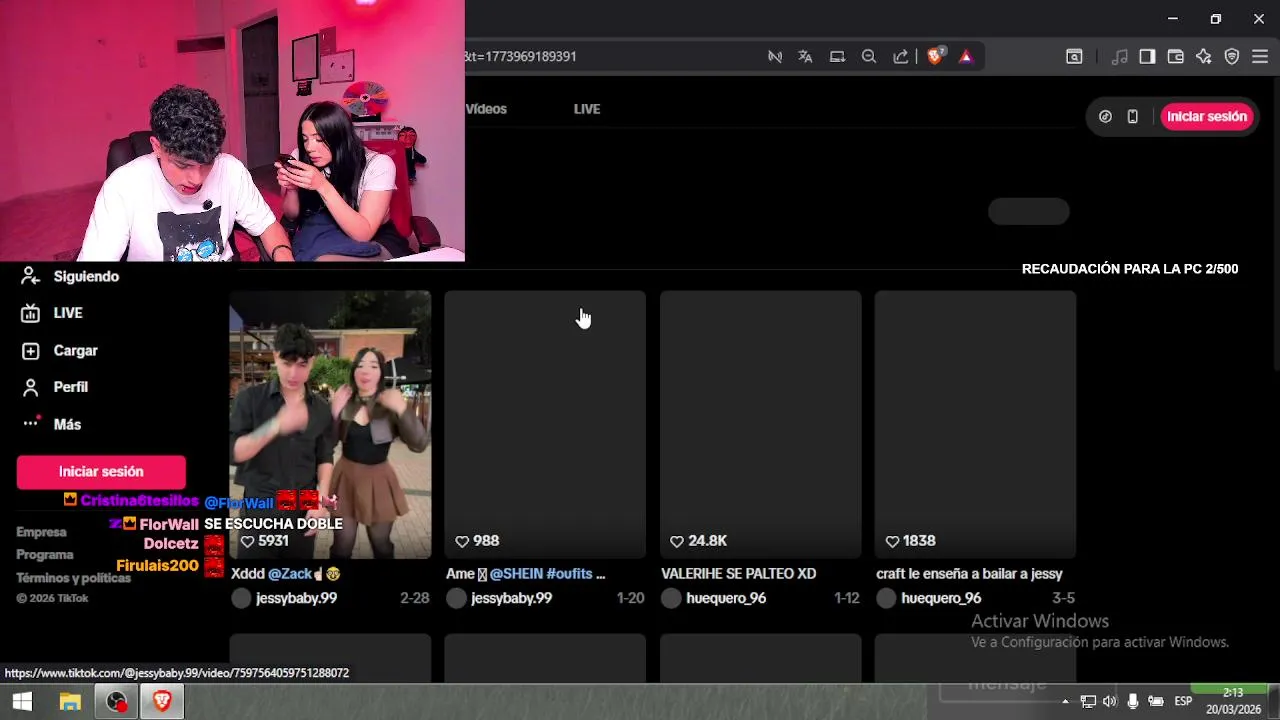Click the tab search icon in browser toolbar
1280x720 pixels.
[x=1074, y=57]
